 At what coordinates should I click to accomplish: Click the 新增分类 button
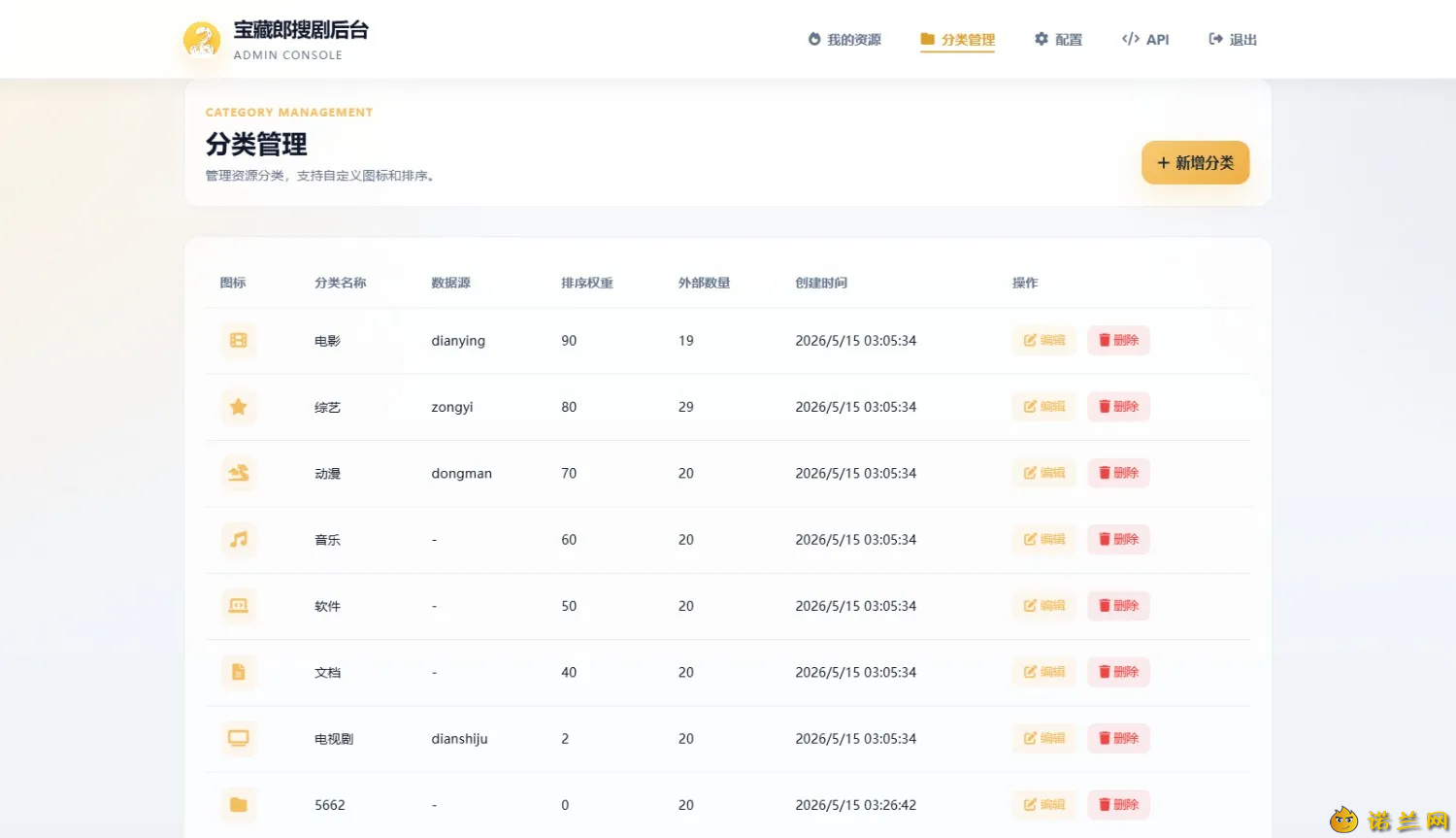tap(1195, 163)
